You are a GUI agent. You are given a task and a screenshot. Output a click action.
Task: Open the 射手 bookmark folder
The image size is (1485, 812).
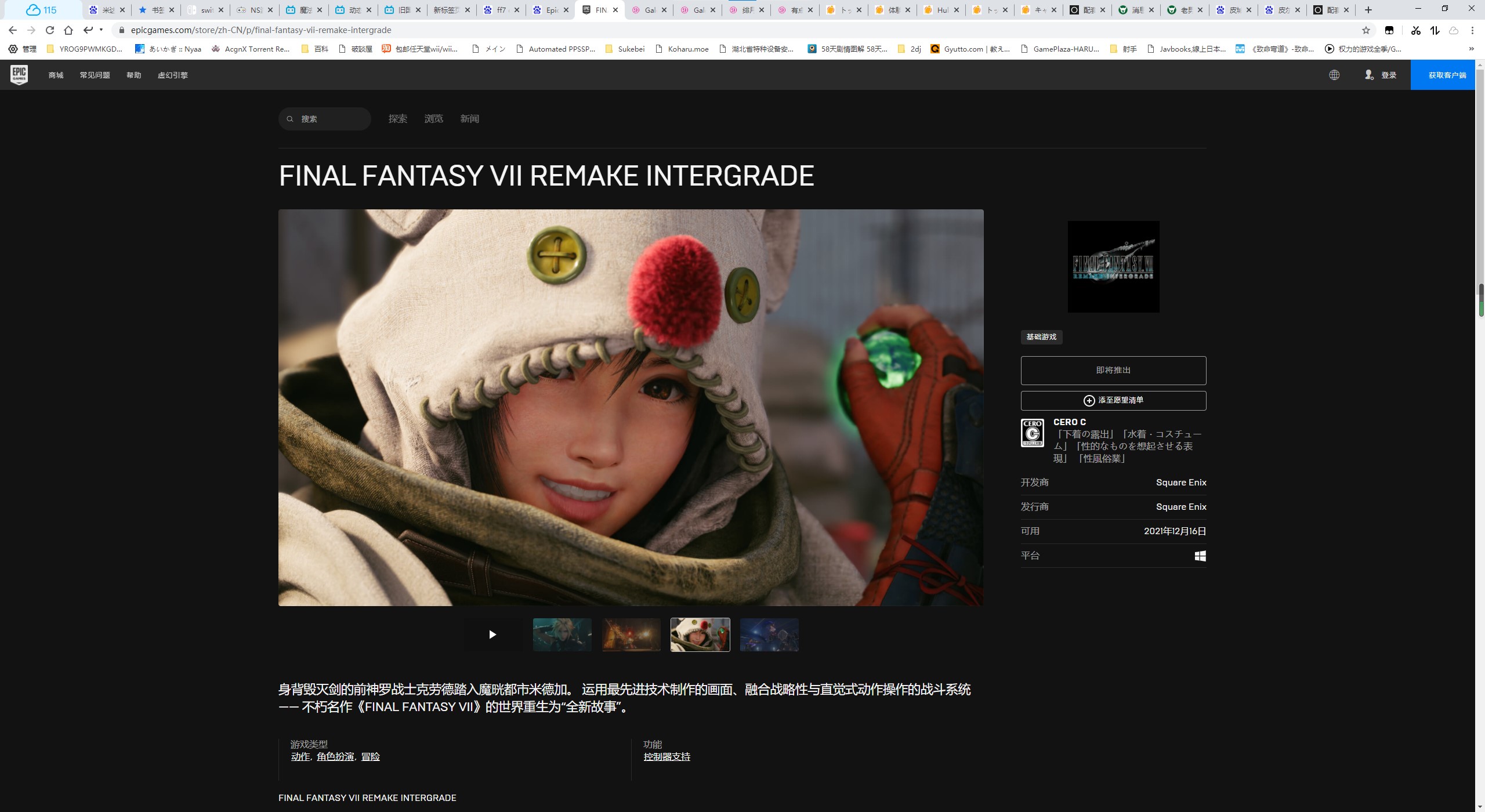click(1123, 49)
